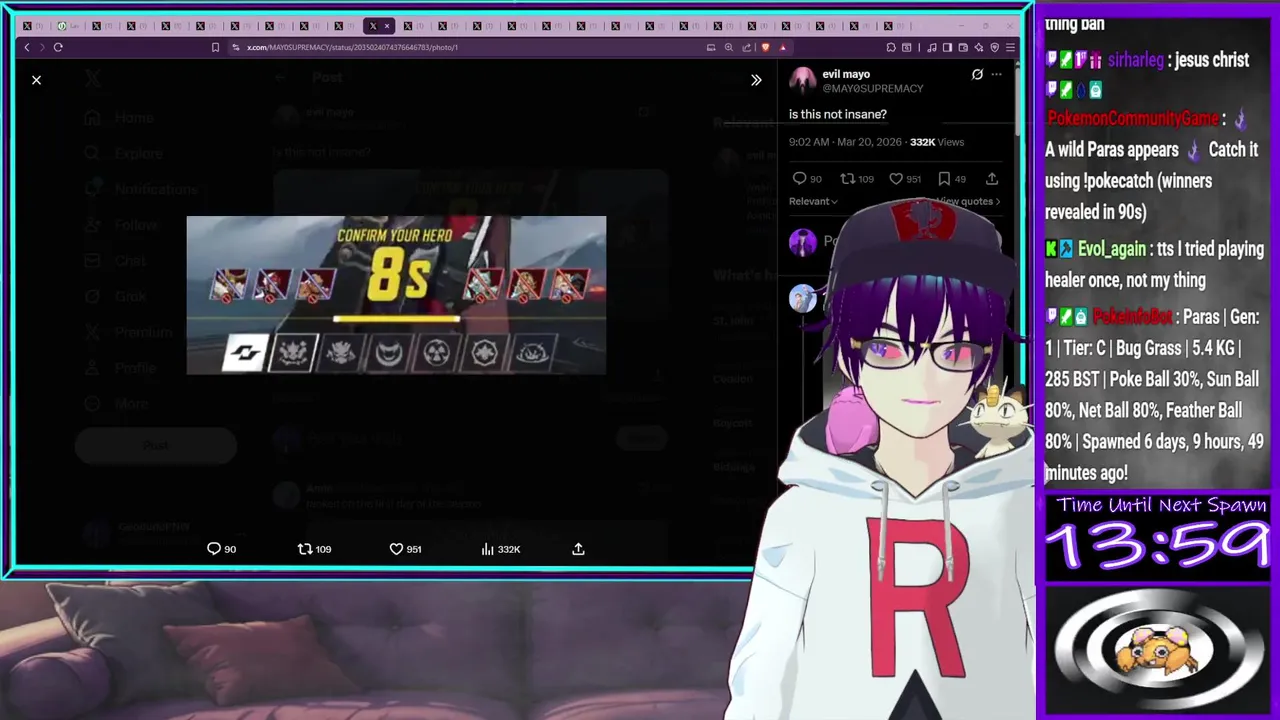Screen dimensions: 1280x720
Task: Open the Brave Shields lion icon
Action: click(766, 47)
